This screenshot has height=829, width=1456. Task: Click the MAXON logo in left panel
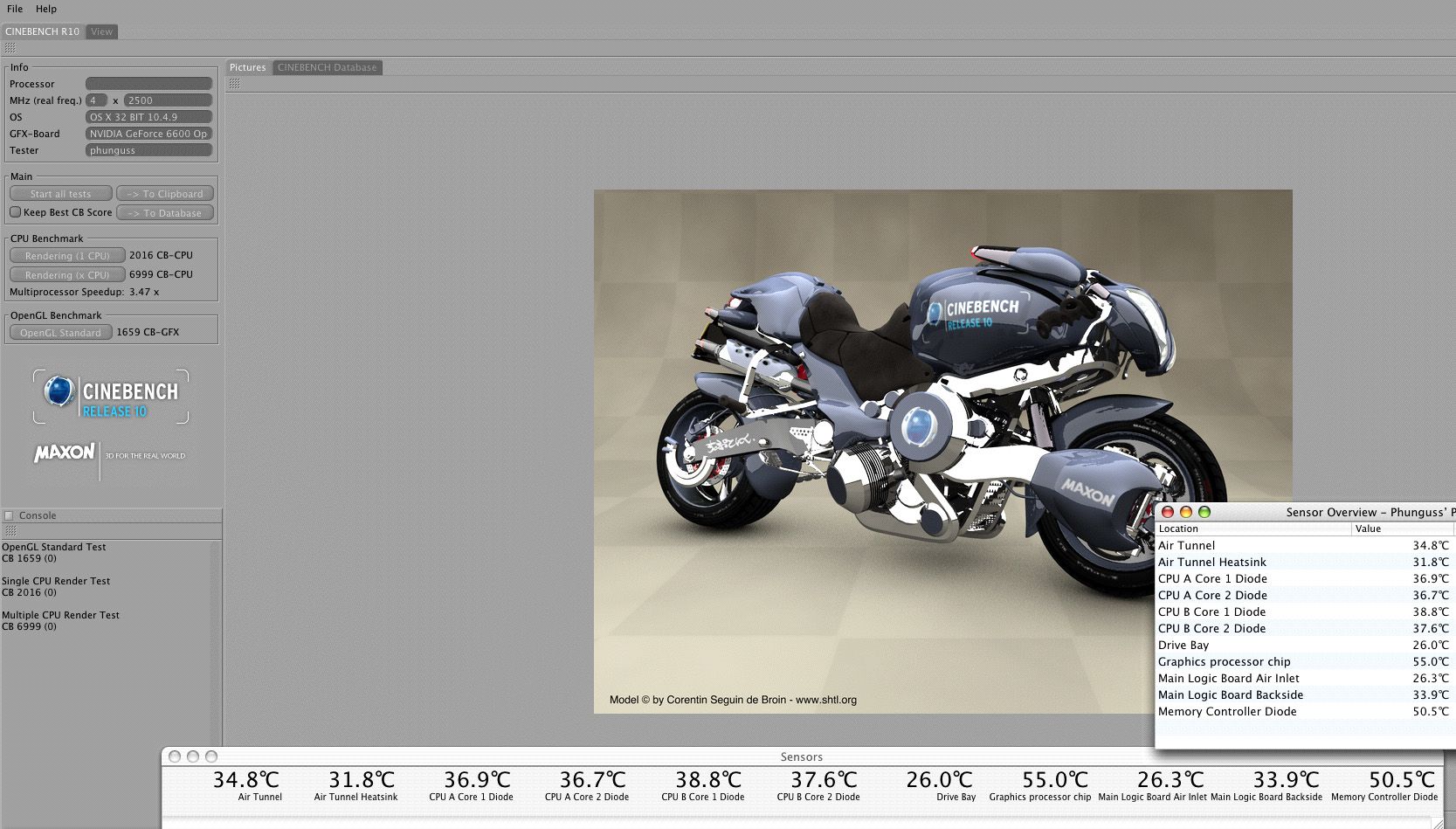[64, 452]
